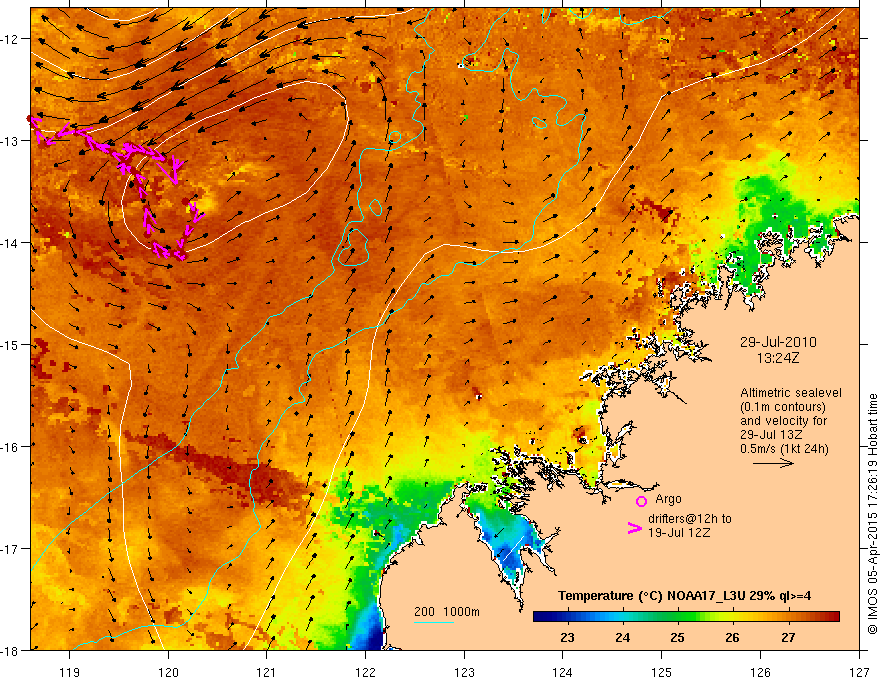Click longitude axis label 124
The height and width of the screenshot is (680, 880).
coord(563,672)
